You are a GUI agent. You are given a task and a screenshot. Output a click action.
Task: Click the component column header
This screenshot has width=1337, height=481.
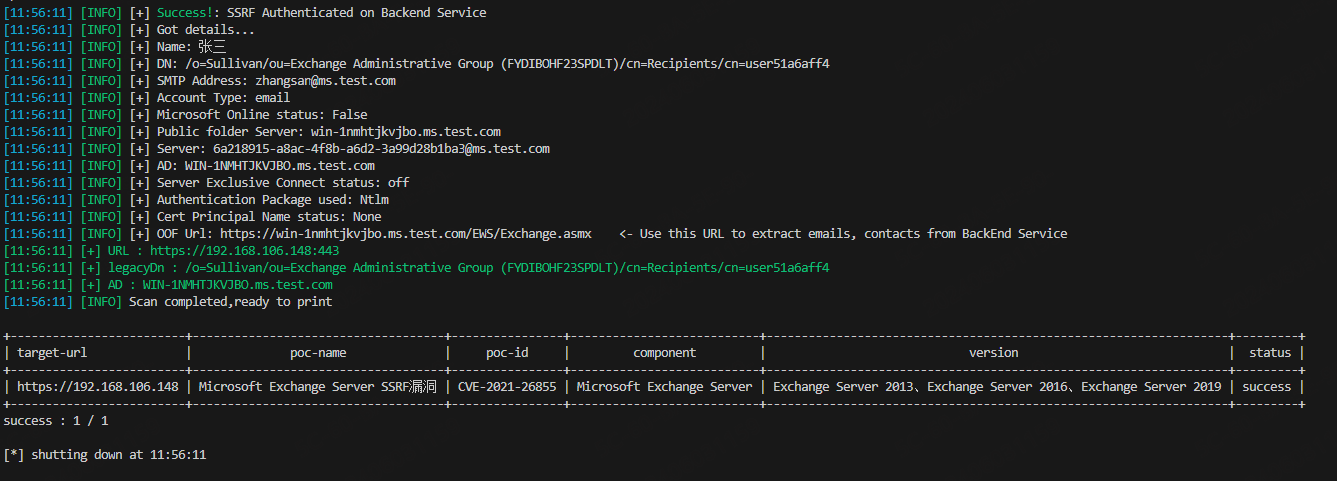tap(664, 353)
